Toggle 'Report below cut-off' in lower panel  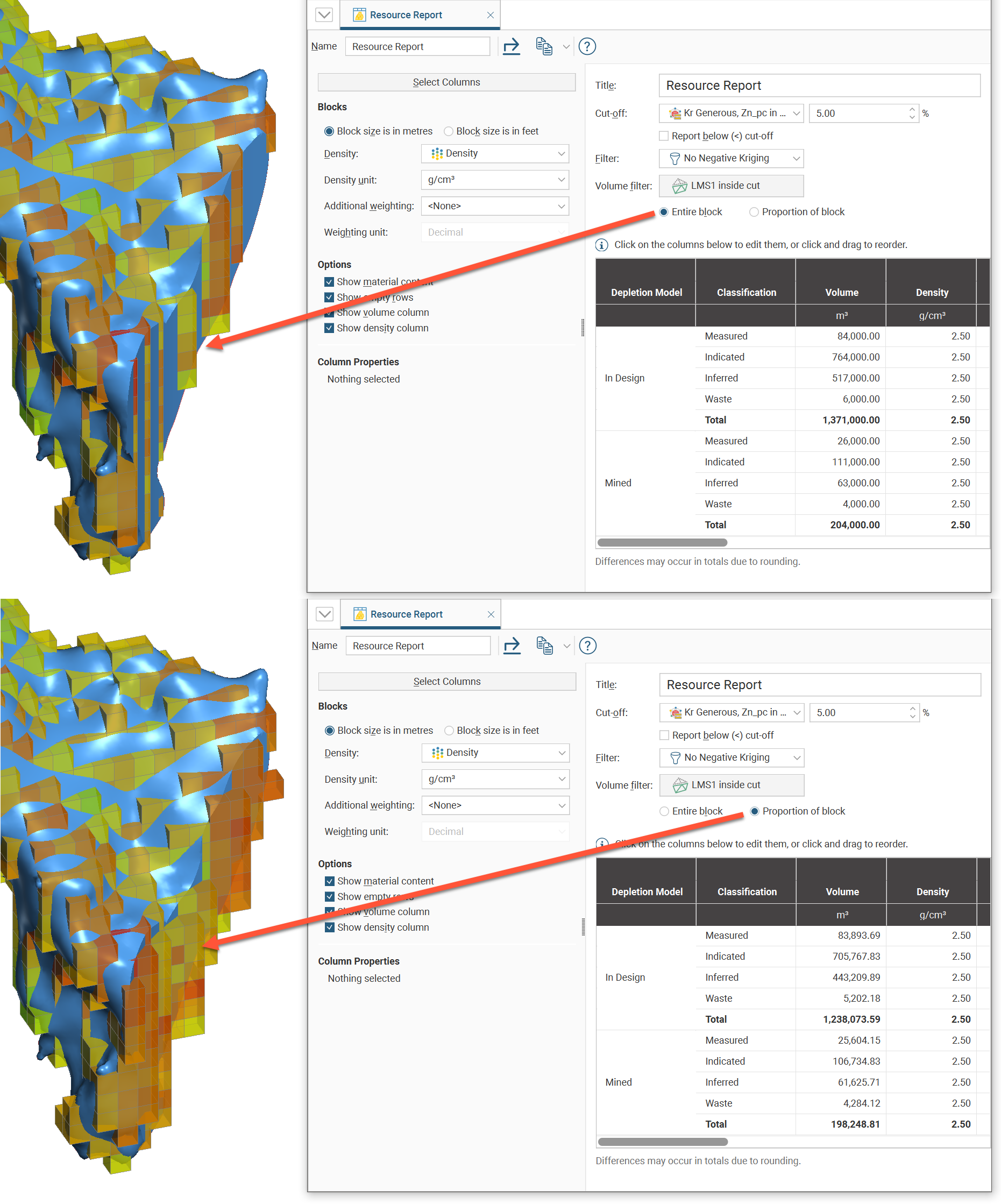coord(664,735)
